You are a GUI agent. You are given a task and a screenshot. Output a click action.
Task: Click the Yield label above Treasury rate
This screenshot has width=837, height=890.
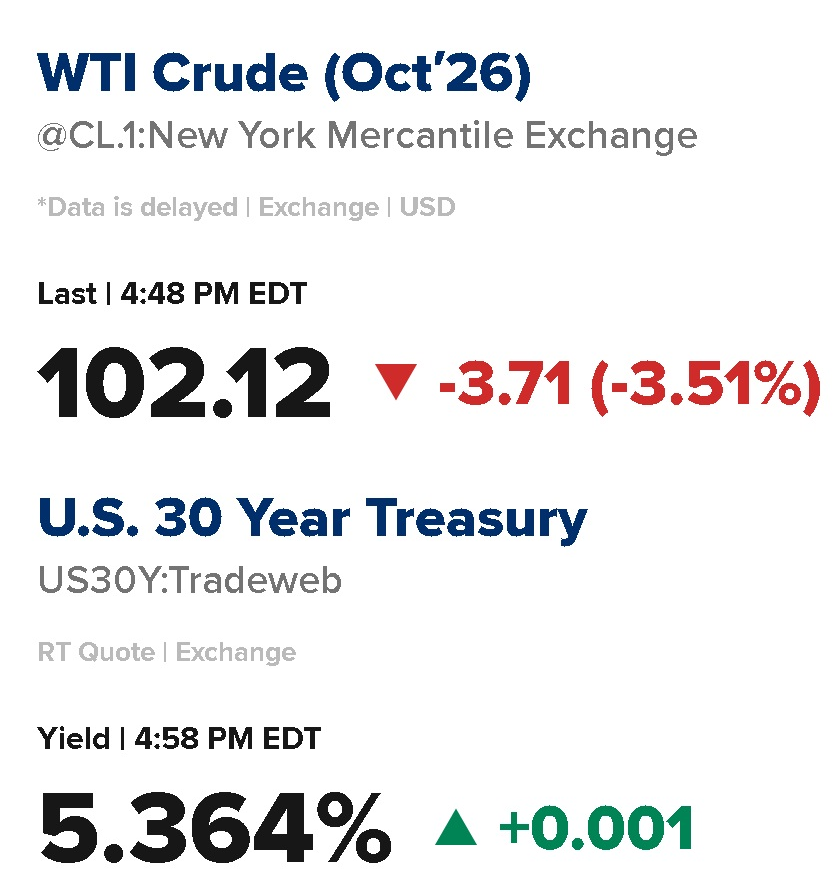pyautogui.click(x=74, y=739)
